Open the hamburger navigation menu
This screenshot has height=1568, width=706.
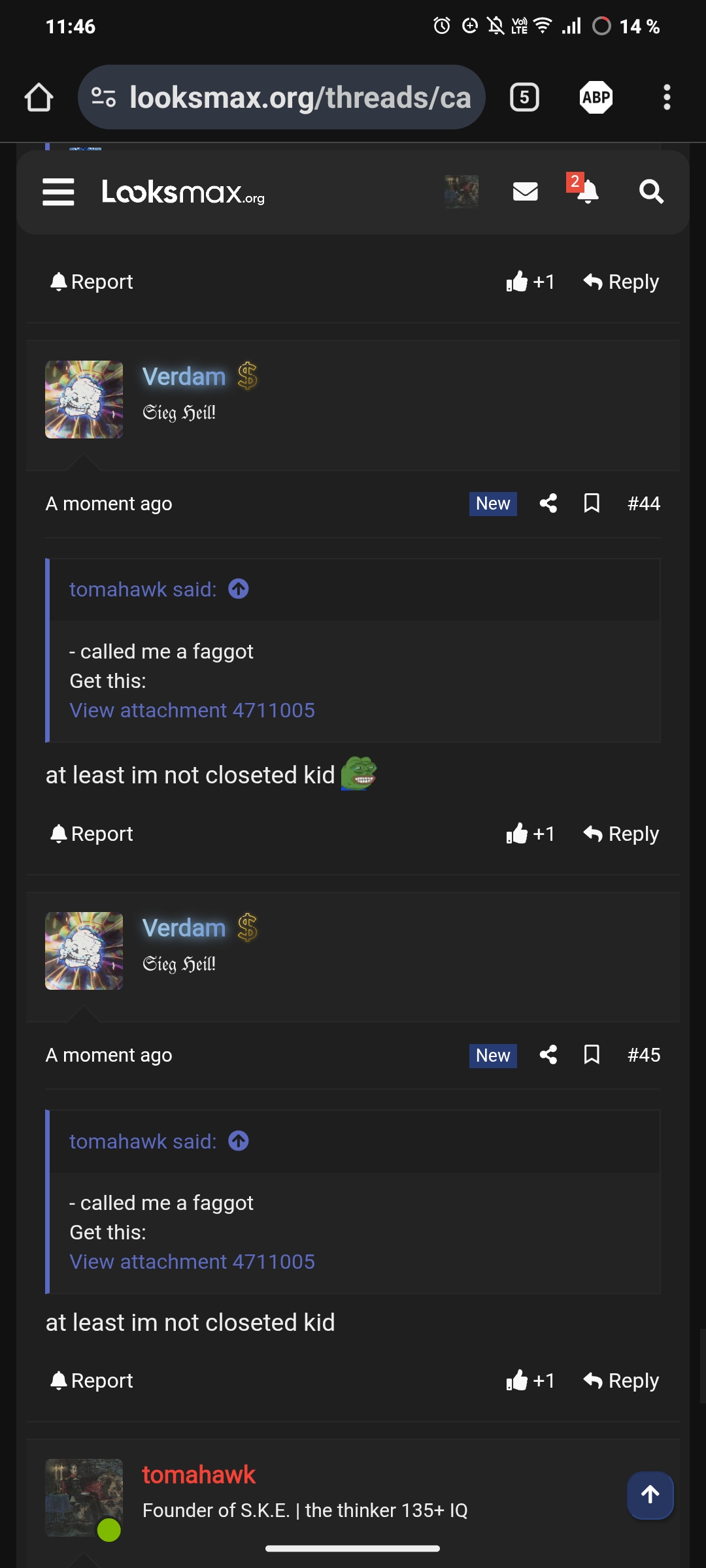(57, 191)
